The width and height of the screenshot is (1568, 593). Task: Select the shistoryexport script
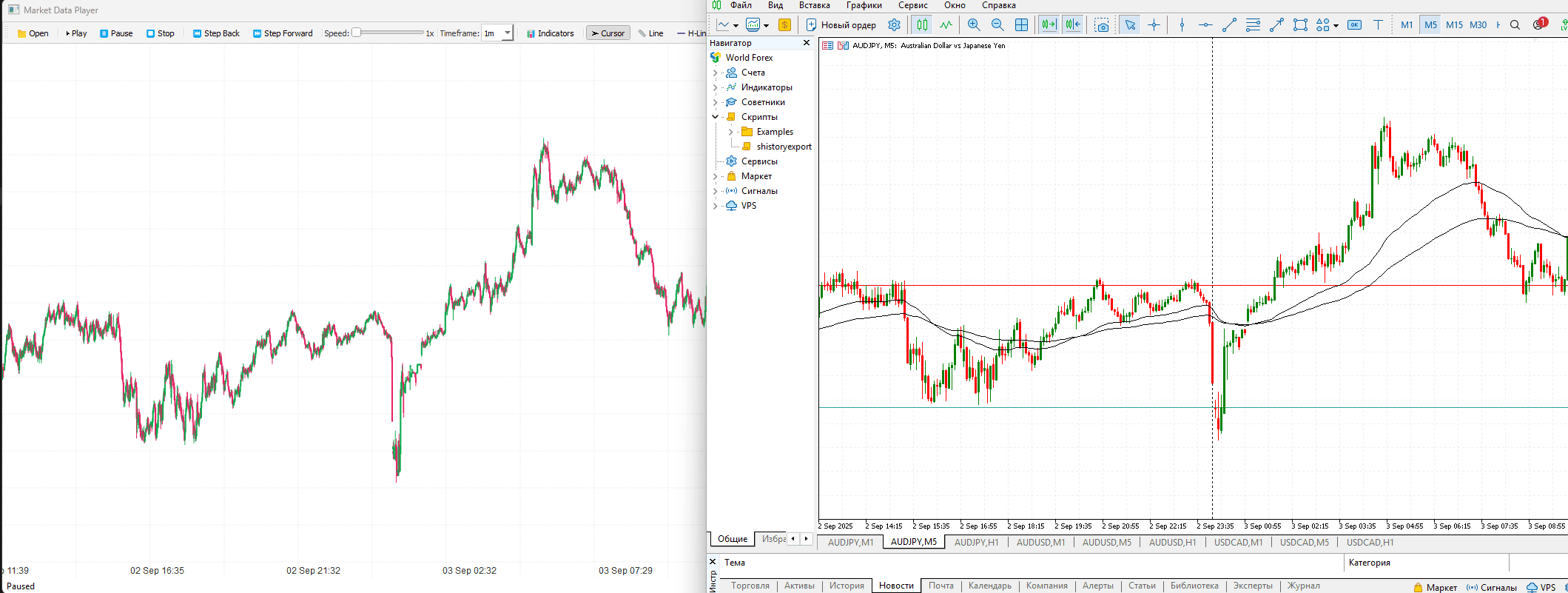784,147
